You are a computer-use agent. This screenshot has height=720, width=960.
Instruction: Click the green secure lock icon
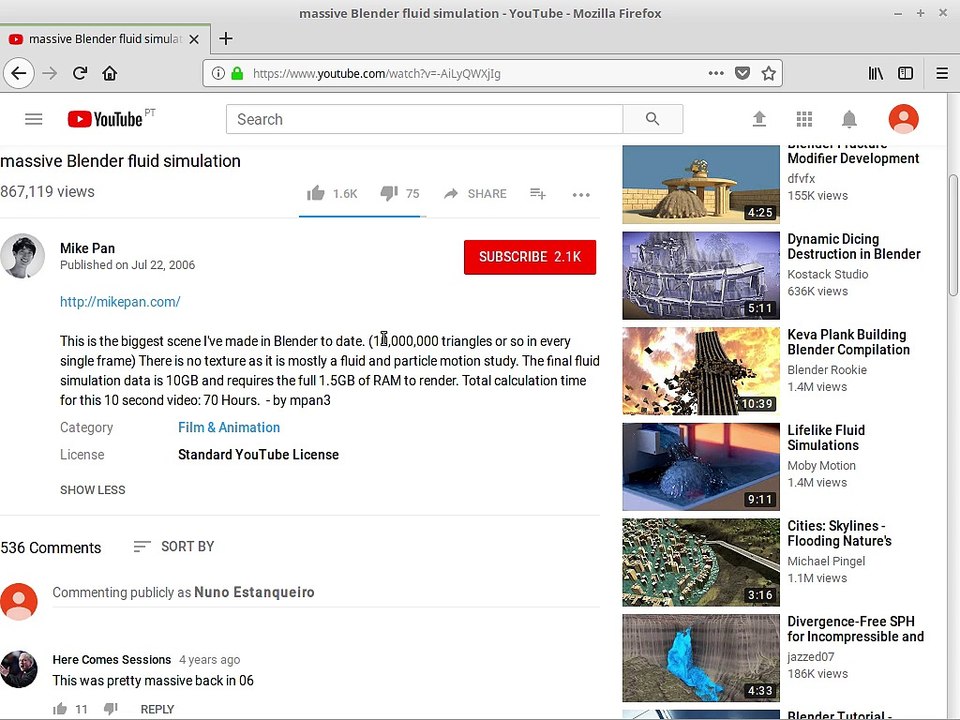click(x=238, y=73)
